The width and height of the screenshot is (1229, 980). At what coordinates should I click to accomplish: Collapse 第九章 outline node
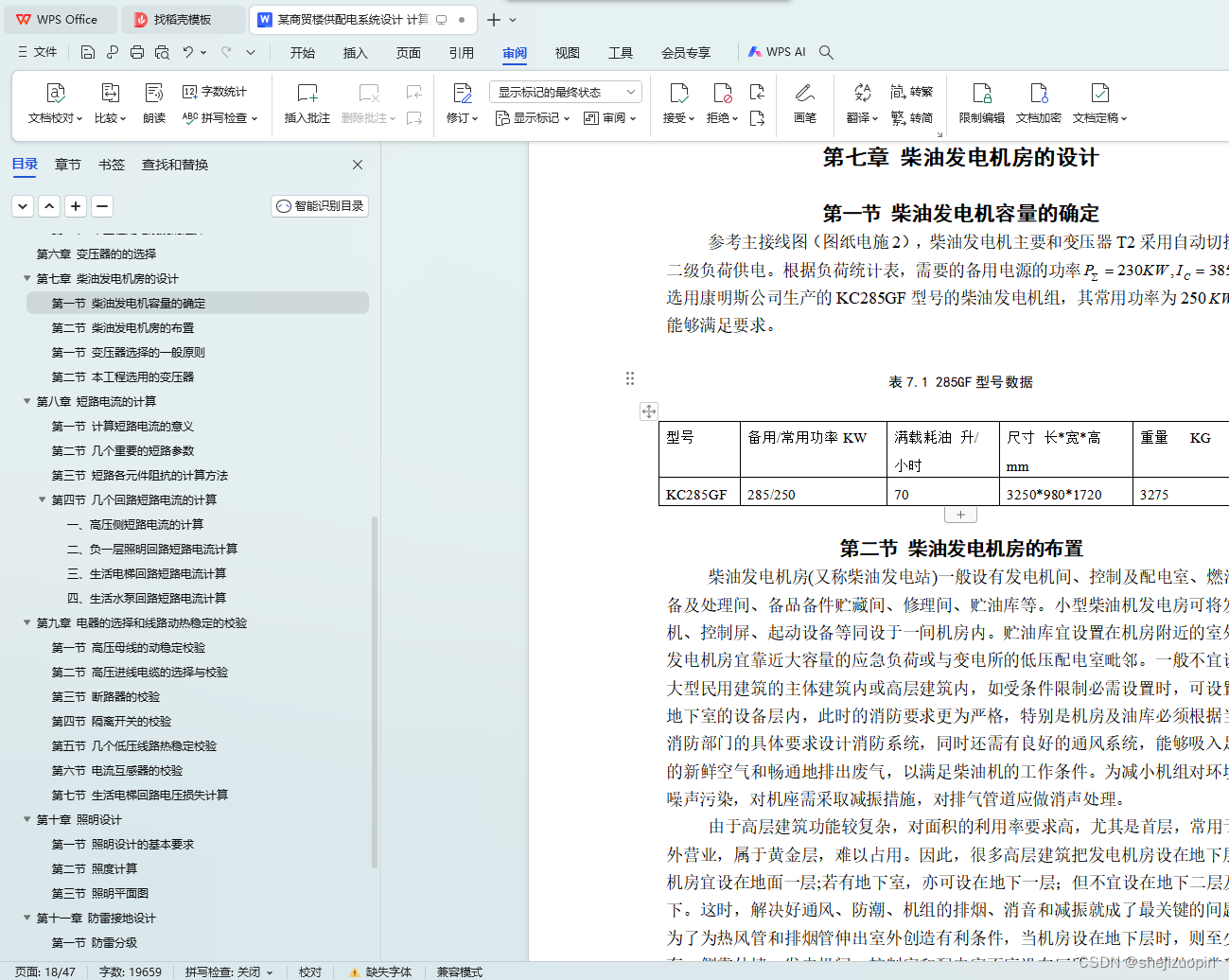pyautogui.click(x=26, y=622)
